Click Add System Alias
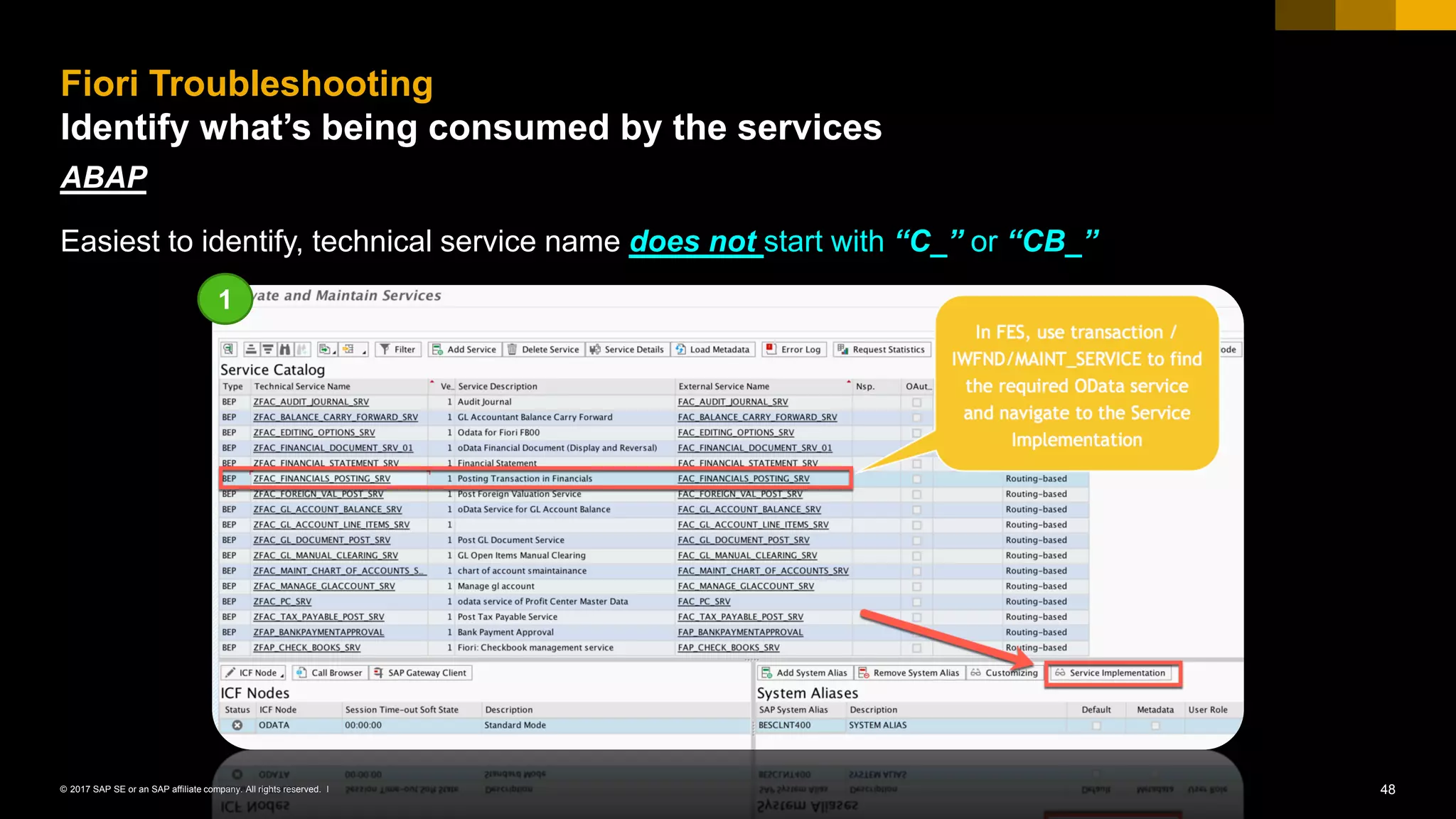The height and width of the screenshot is (819, 1456). 805,673
